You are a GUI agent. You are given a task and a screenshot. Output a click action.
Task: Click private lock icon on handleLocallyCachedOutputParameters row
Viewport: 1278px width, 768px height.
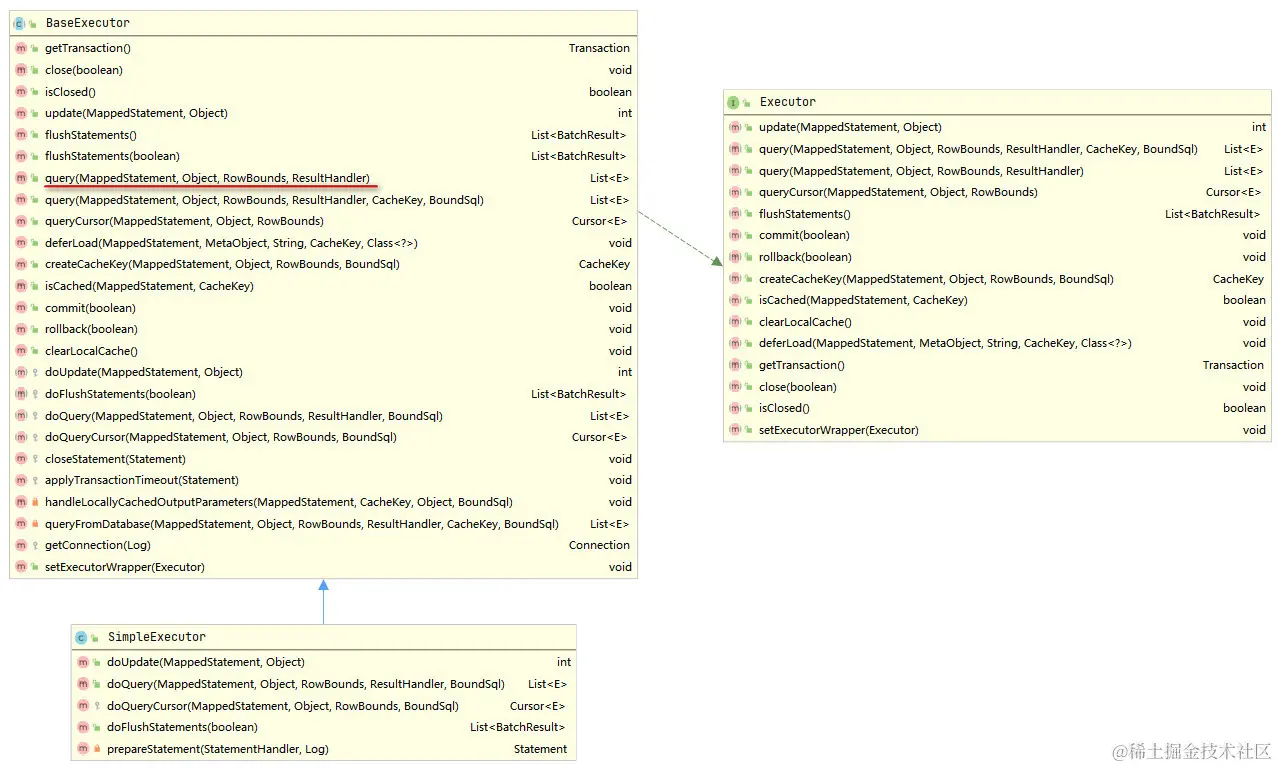[x=35, y=502]
